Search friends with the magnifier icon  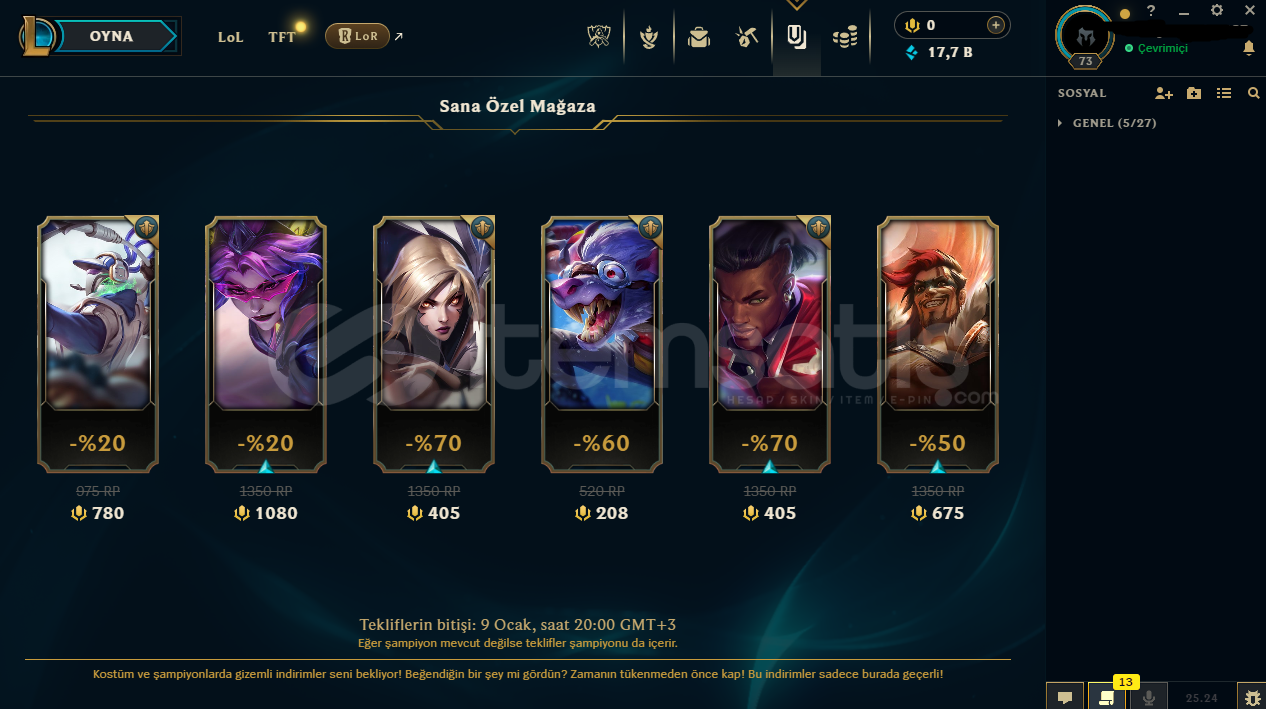point(1253,93)
